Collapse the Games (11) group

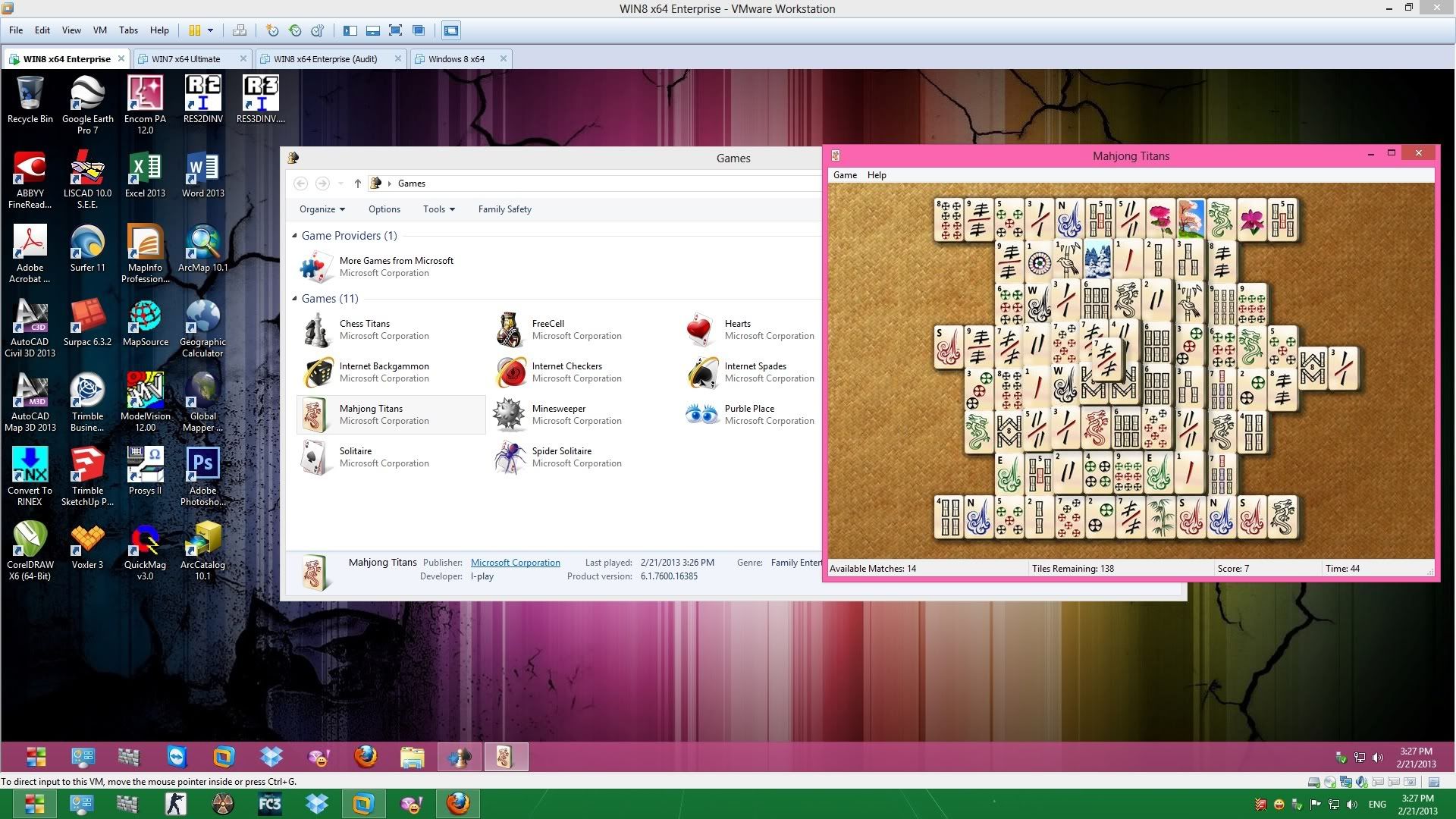(x=295, y=299)
